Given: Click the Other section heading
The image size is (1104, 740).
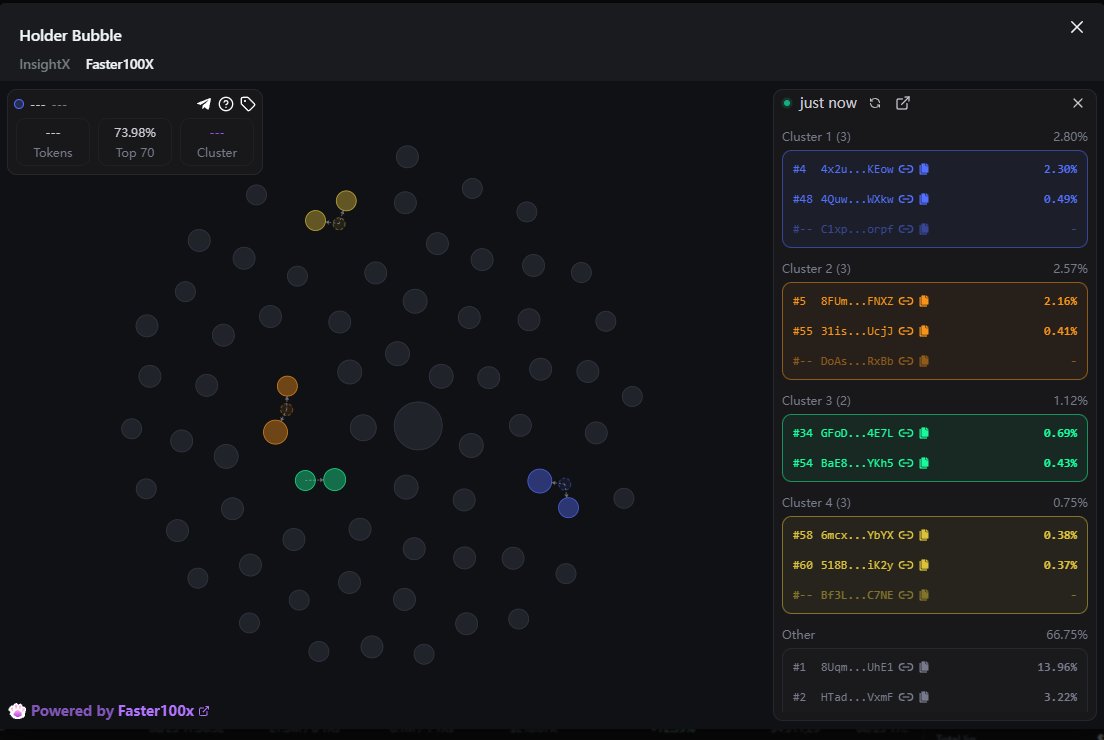Looking at the screenshot, I should pyautogui.click(x=798, y=634).
